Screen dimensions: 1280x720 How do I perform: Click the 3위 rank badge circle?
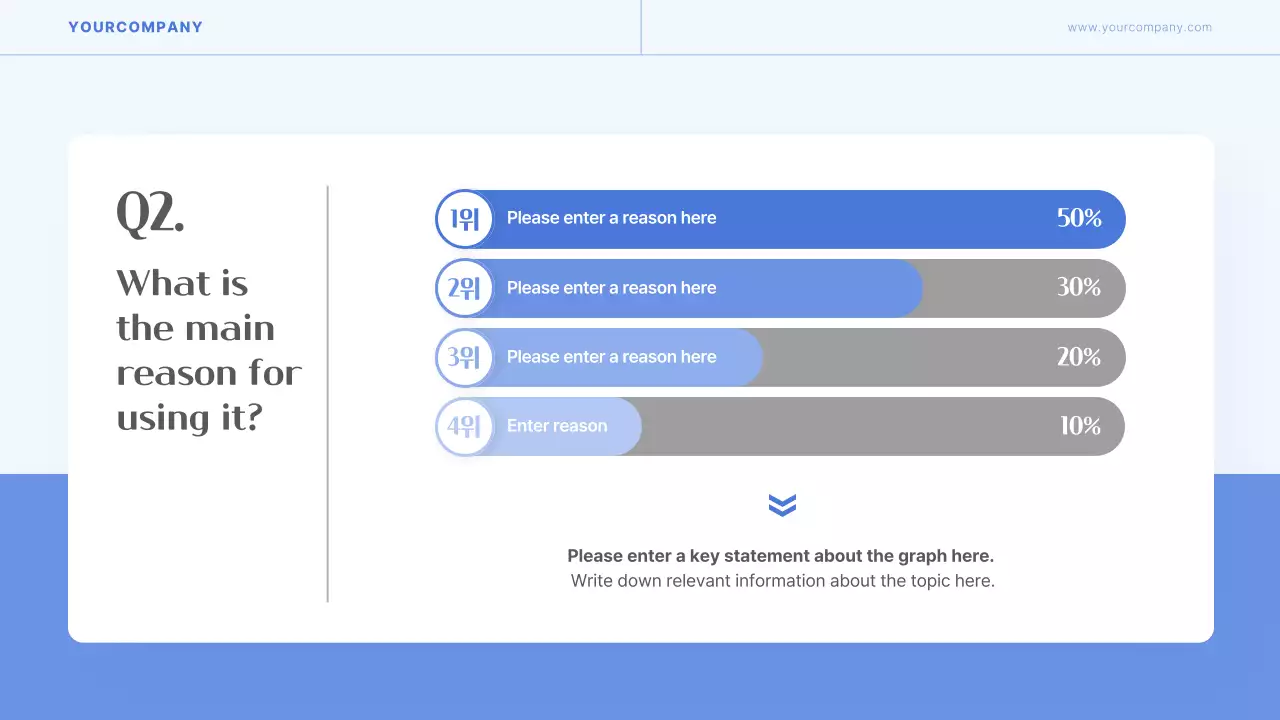click(465, 357)
